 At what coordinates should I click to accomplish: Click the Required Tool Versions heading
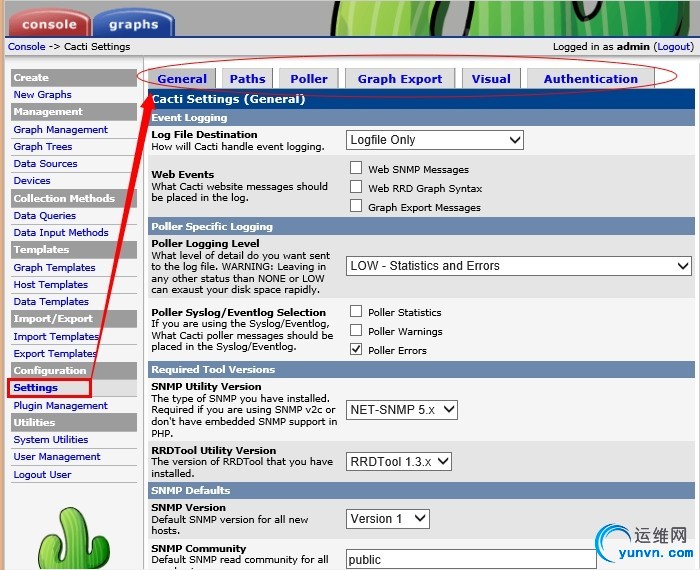pos(213,370)
